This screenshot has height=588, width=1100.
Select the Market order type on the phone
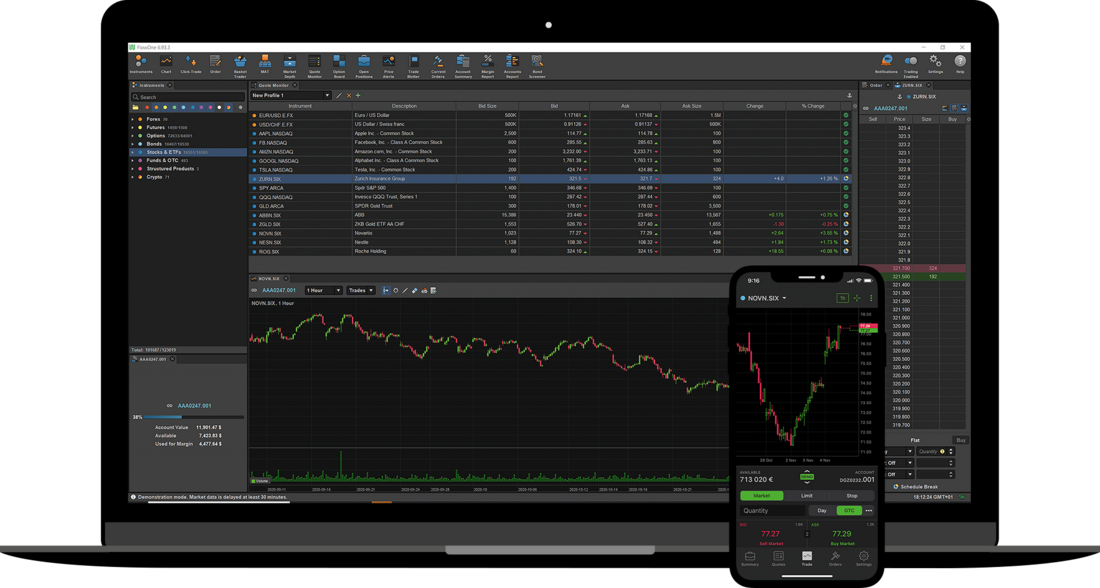[x=762, y=495]
